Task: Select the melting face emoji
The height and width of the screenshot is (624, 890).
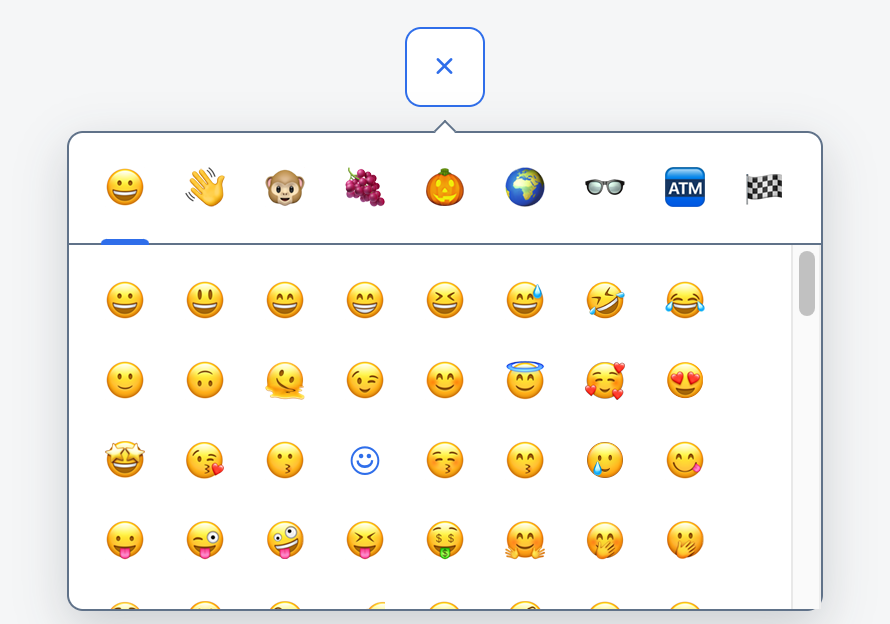Action: (x=285, y=380)
